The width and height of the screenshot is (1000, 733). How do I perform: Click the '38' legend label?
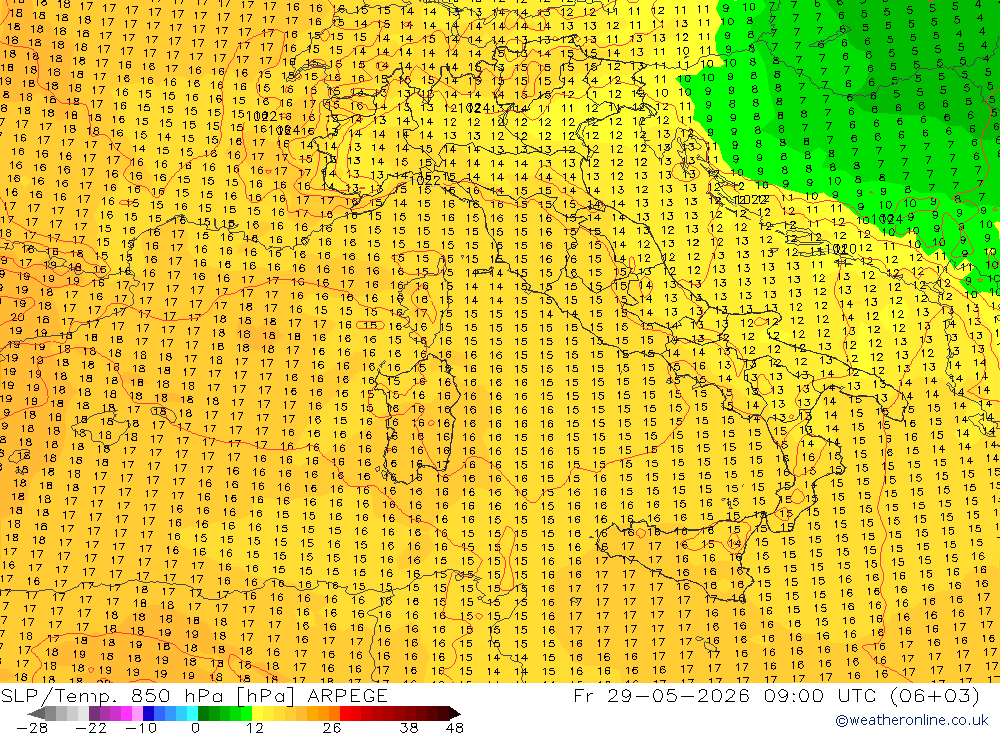[x=409, y=727]
